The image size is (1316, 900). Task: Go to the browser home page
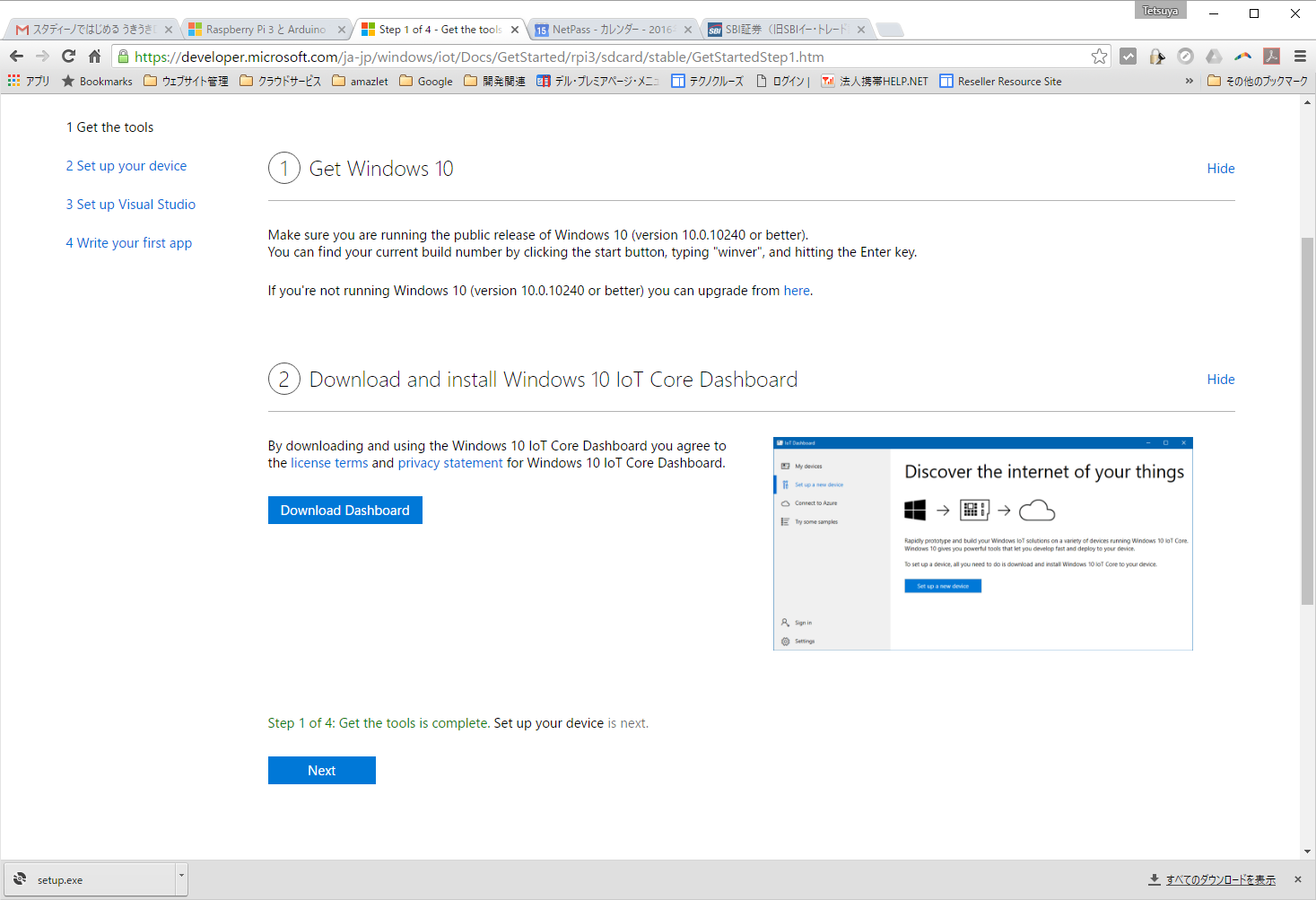[x=94, y=57]
